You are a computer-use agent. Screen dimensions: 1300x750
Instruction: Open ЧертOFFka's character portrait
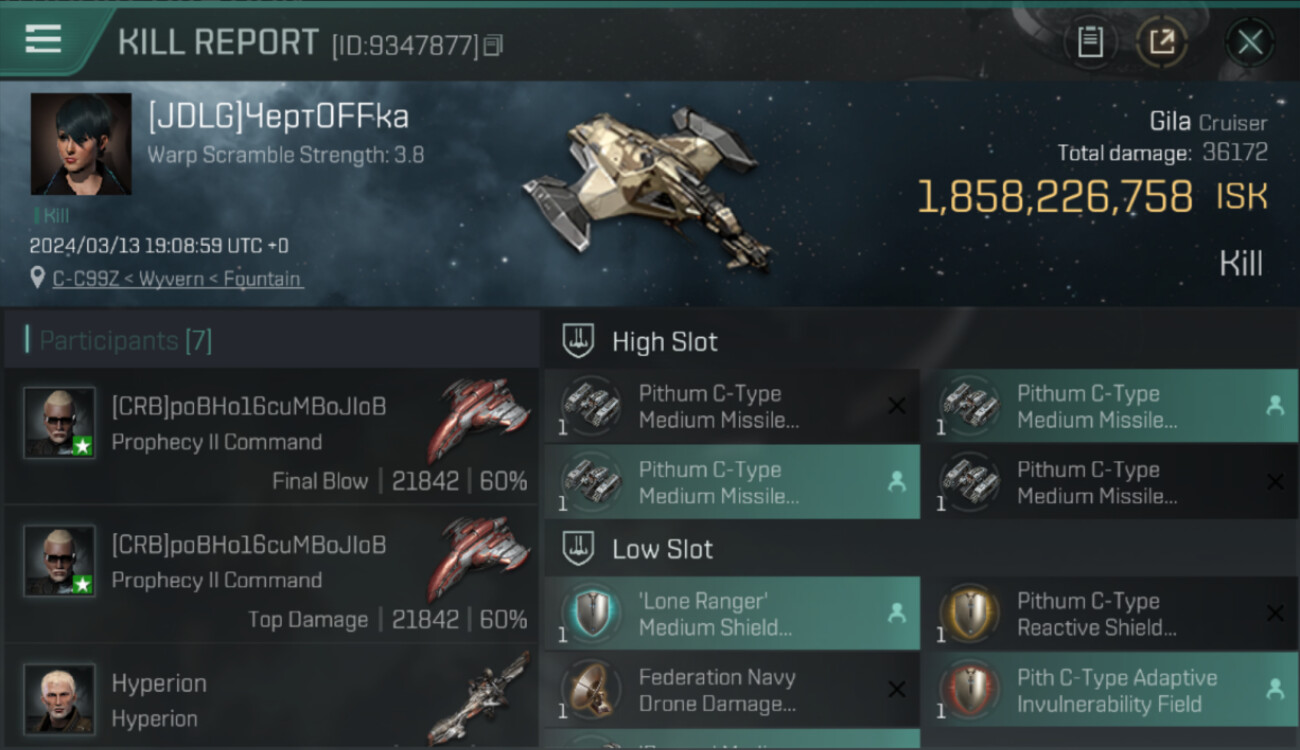click(81, 144)
